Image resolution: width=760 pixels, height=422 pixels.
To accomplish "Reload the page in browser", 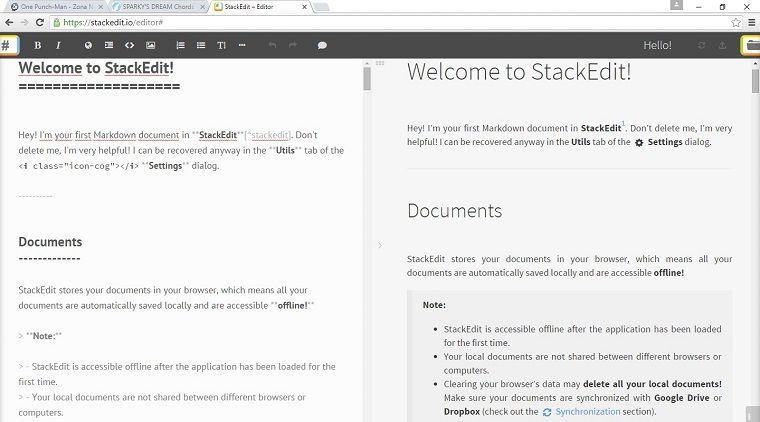I will tap(40, 22).
